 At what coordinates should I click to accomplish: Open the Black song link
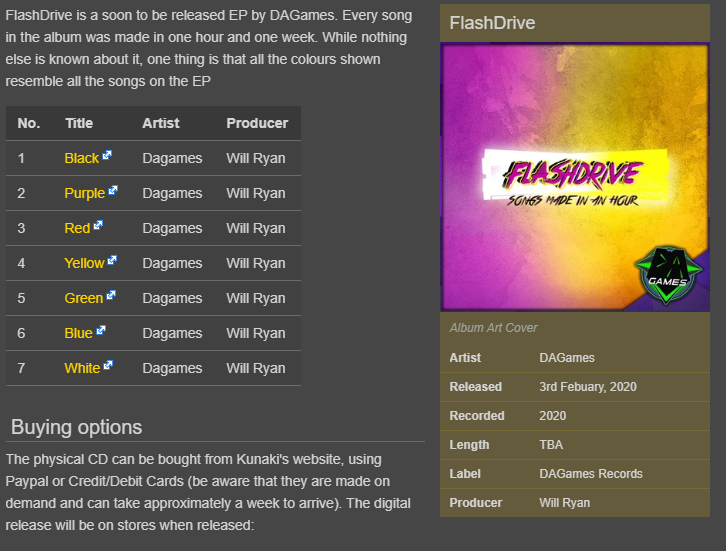point(81,158)
